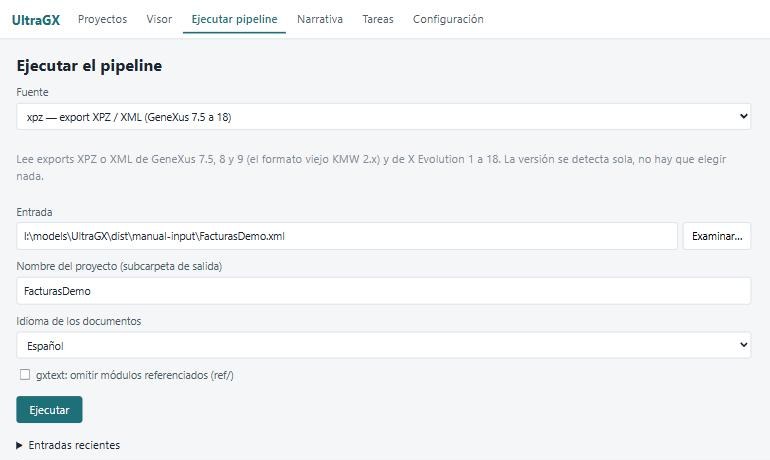Open the UltraGX logo home link
Image resolution: width=770 pixels, height=460 pixels.
point(36,20)
